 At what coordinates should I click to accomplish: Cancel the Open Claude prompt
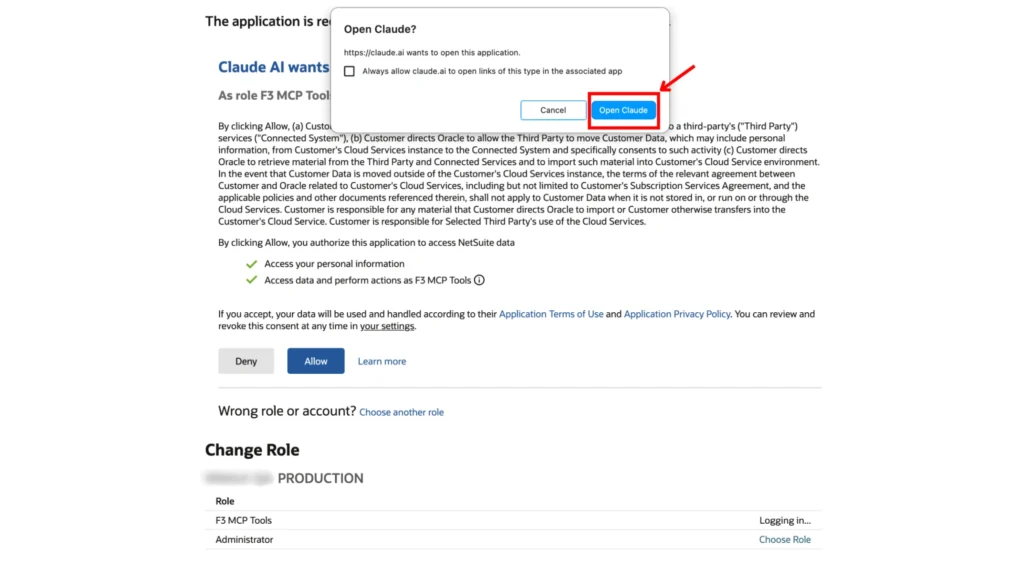pos(553,110)
